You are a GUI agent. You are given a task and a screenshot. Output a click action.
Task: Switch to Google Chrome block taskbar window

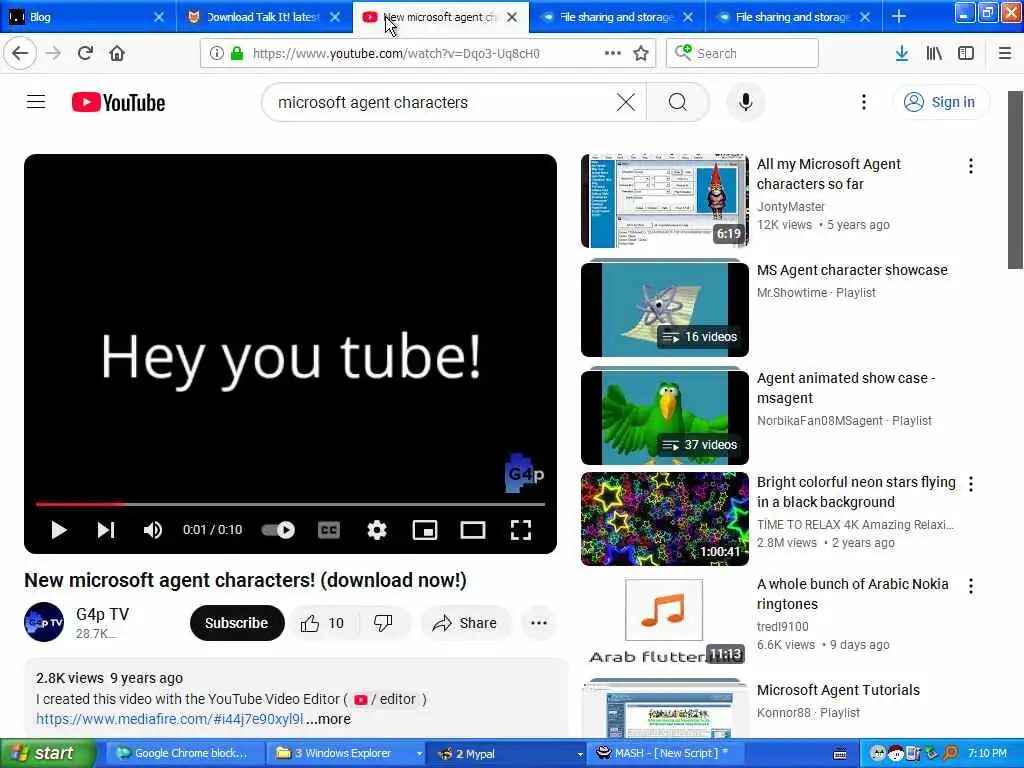click(184, 753)
